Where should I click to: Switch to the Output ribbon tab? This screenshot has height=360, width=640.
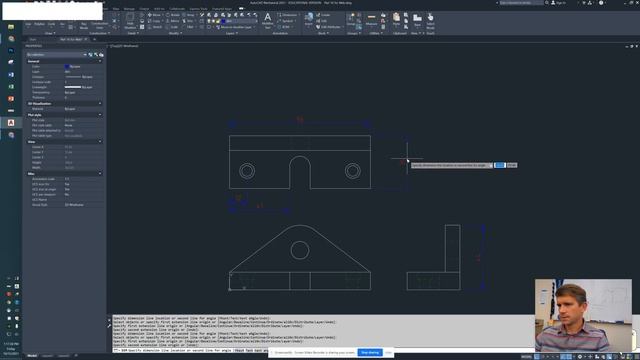[144, 9]
